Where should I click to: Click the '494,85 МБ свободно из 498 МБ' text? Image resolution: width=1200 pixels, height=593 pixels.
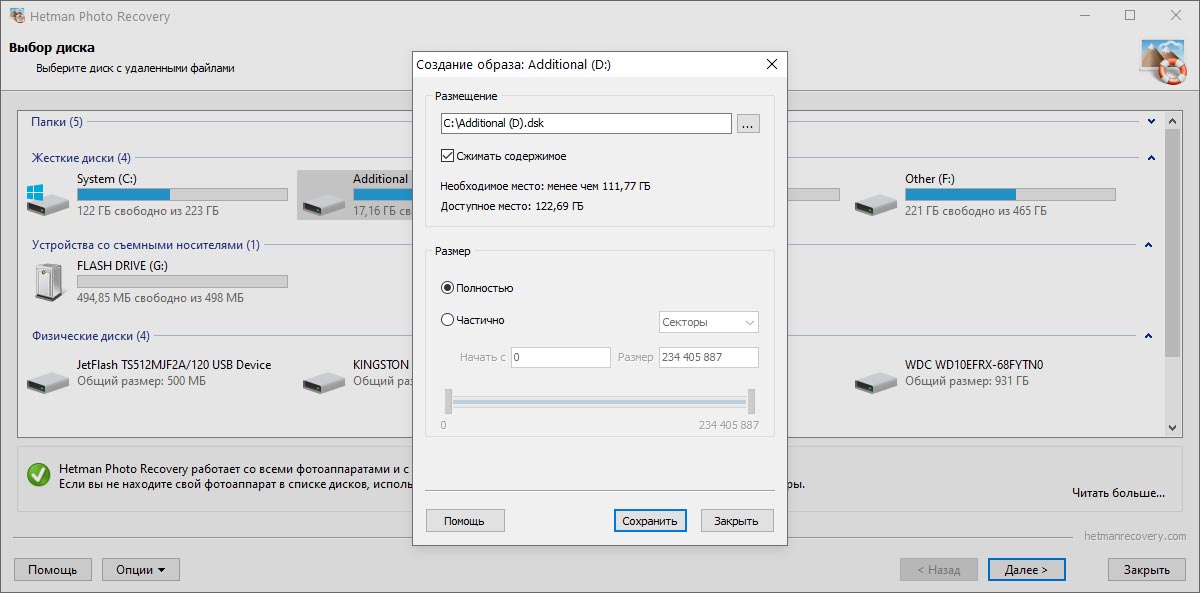pyautogui.click(x=160, y=298)
